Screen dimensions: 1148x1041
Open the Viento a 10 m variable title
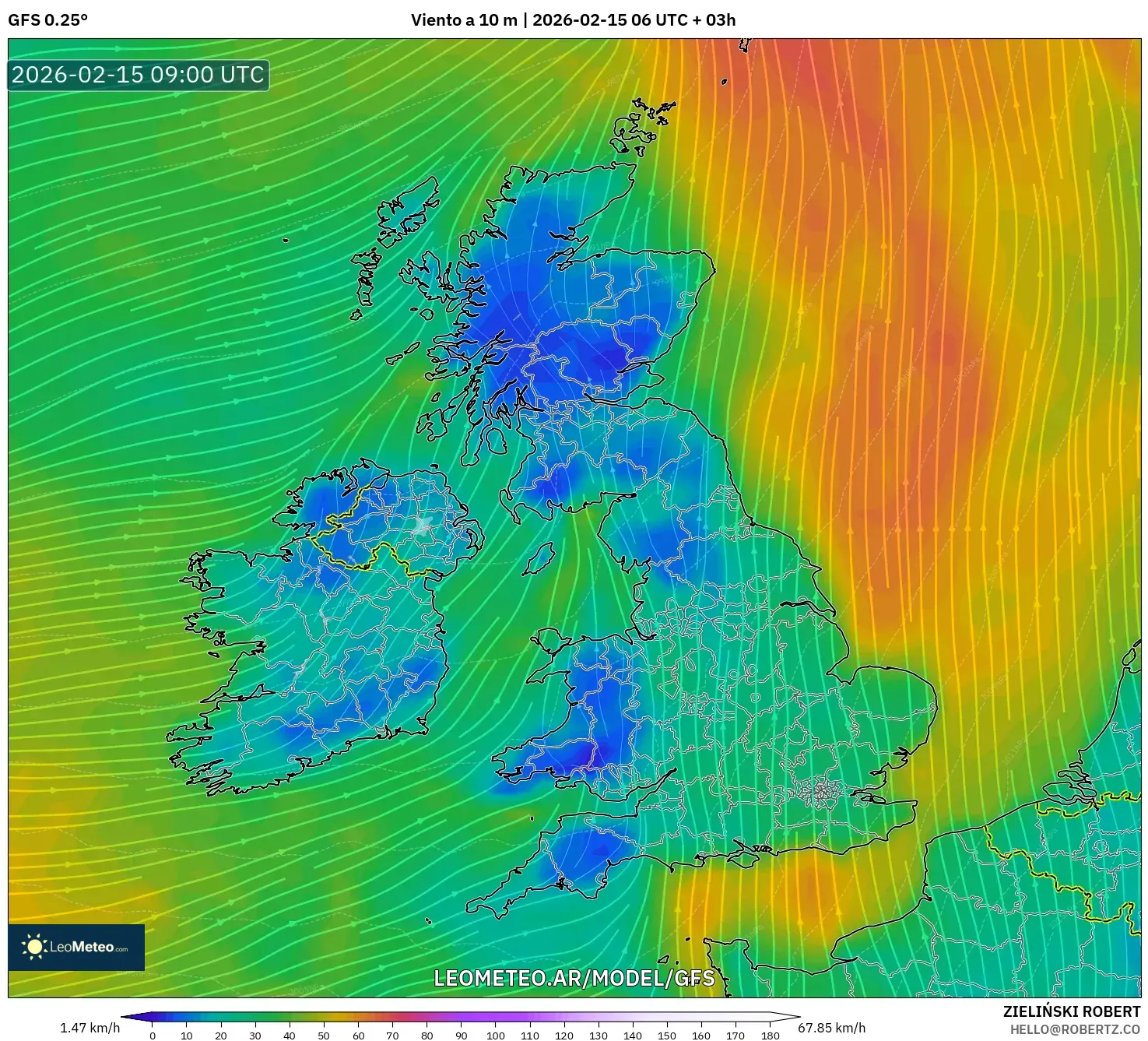pyautogui.click(x=465, y=21)
